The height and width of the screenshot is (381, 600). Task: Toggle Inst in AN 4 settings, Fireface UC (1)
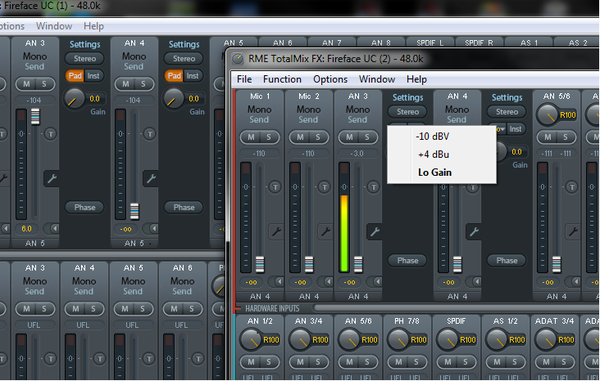pos(192,76)
